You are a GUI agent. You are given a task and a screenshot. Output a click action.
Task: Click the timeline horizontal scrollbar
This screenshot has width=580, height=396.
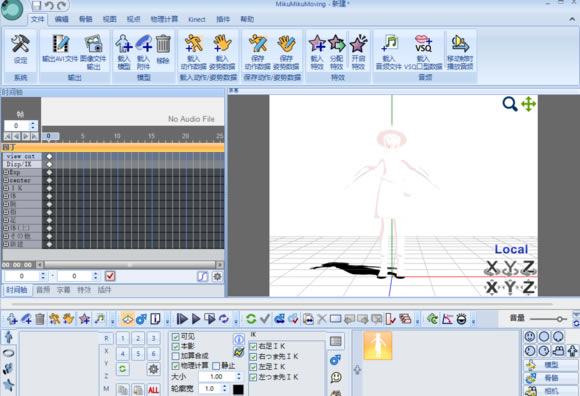(x=130, y=265)
